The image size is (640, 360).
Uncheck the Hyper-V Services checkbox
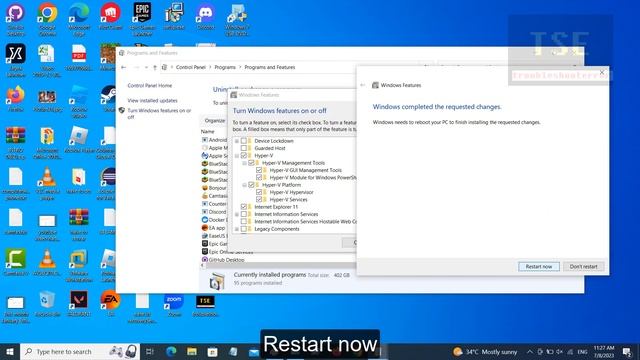tap(259, 200)
